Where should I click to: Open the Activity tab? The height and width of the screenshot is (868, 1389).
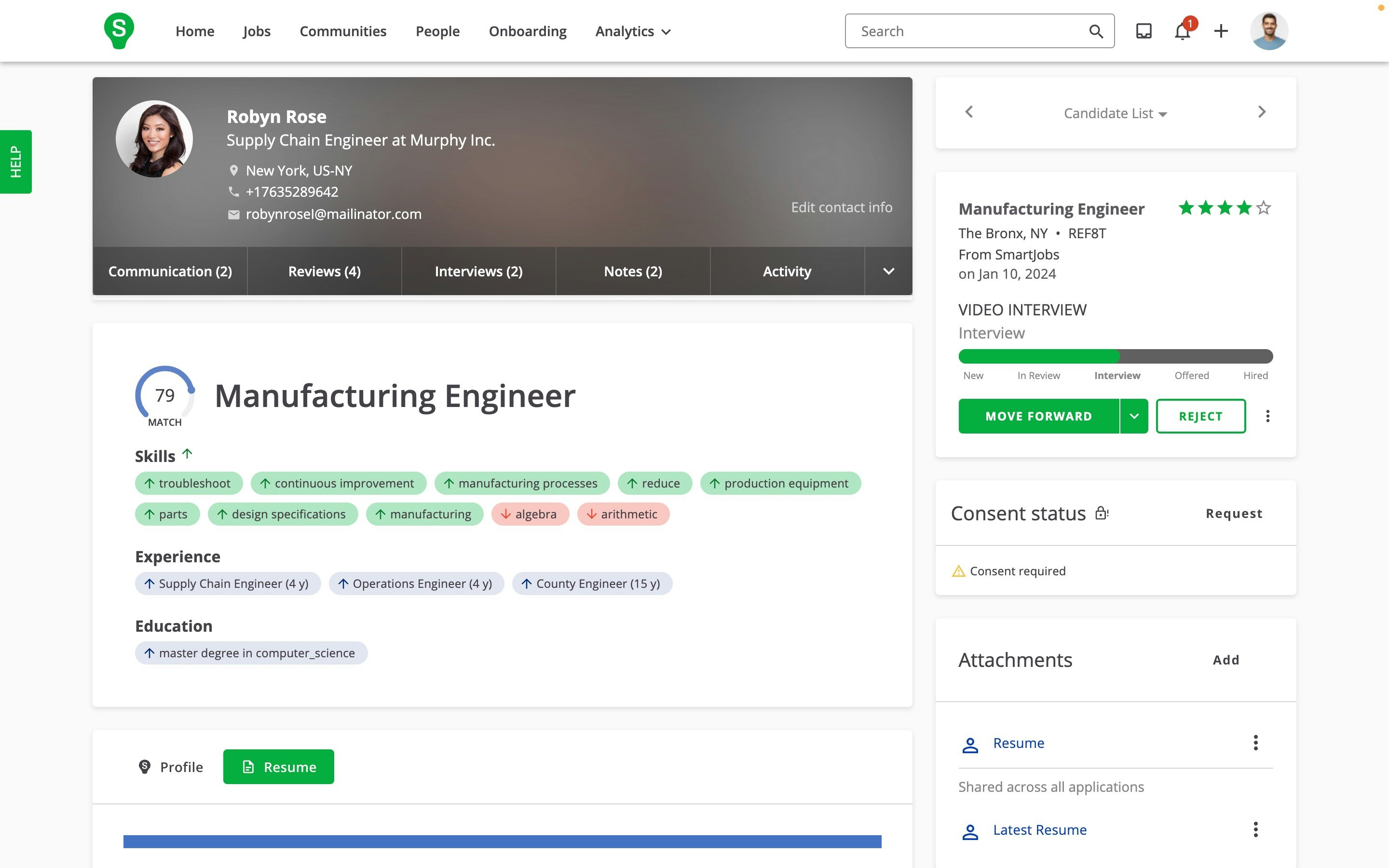click(787, 271)
